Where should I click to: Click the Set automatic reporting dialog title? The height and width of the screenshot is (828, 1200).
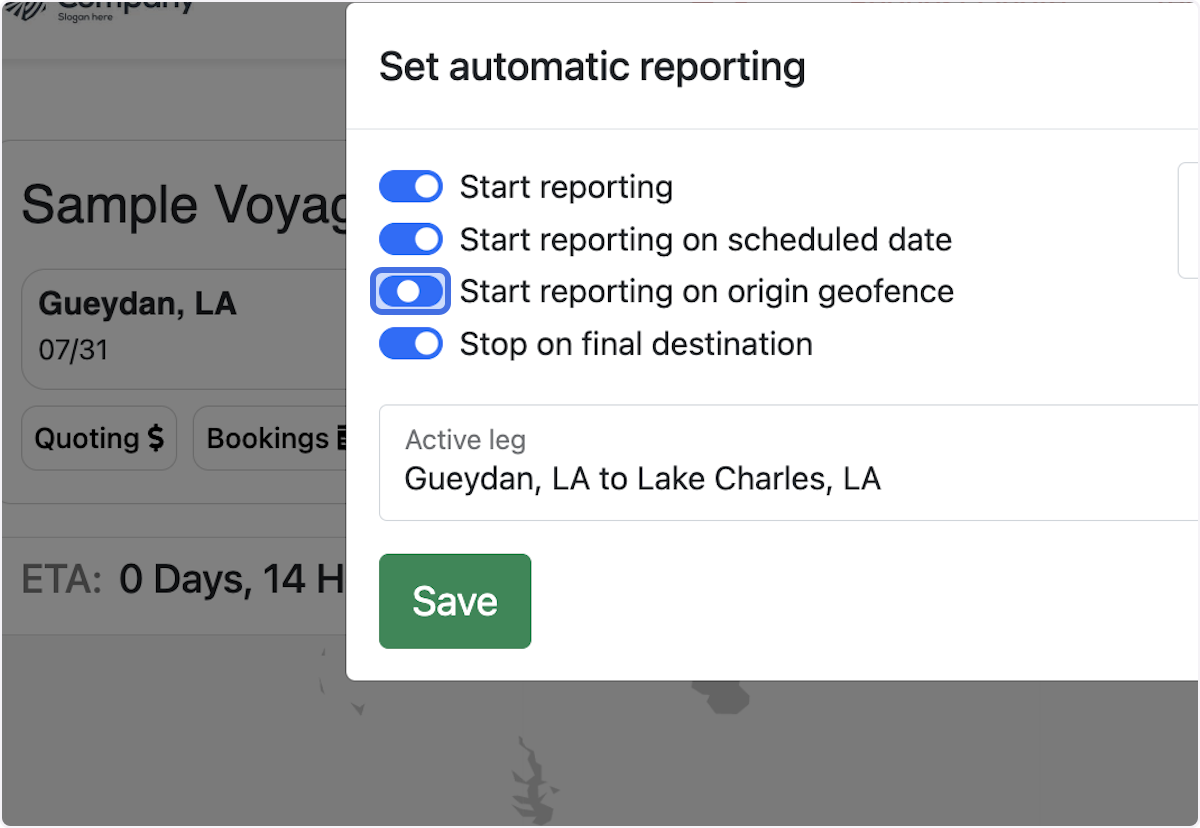click(x=592, y=66)
